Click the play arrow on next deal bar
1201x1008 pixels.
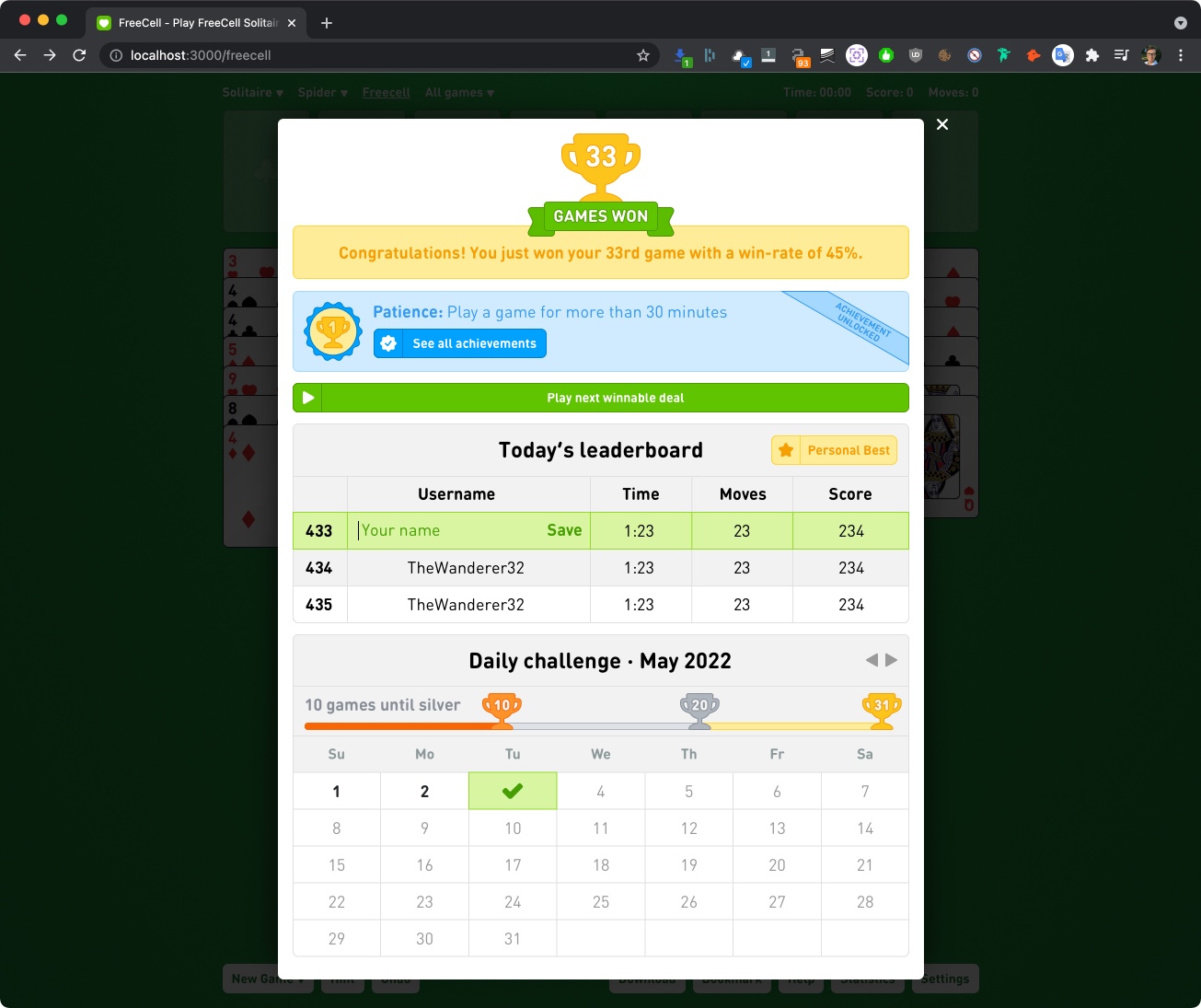point(308,398)
